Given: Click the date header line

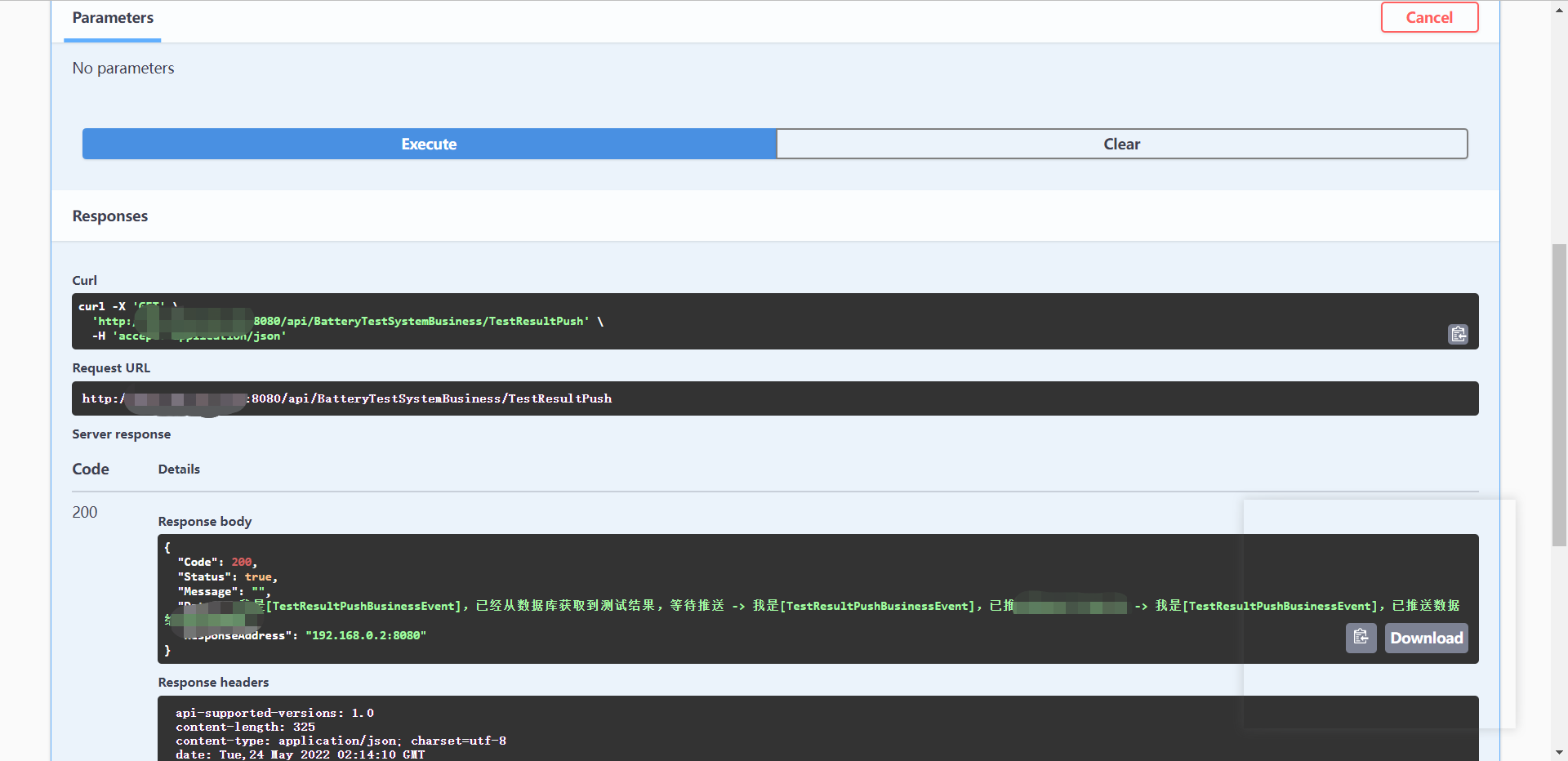Looking at the screenshot, I should click(300, 754).
